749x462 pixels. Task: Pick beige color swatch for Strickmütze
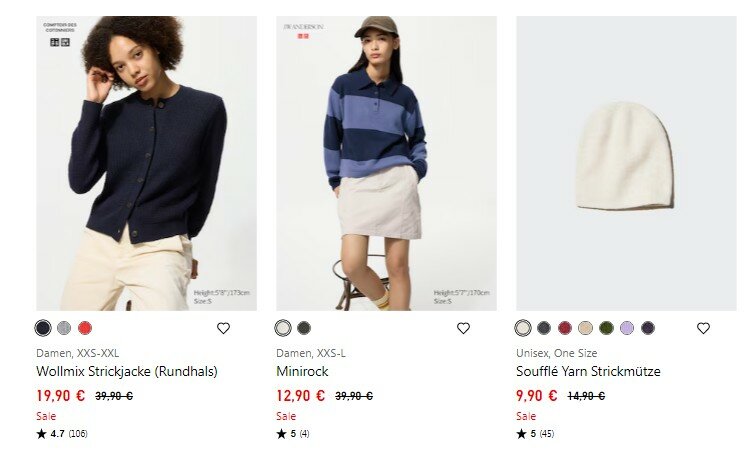[585, 328]
